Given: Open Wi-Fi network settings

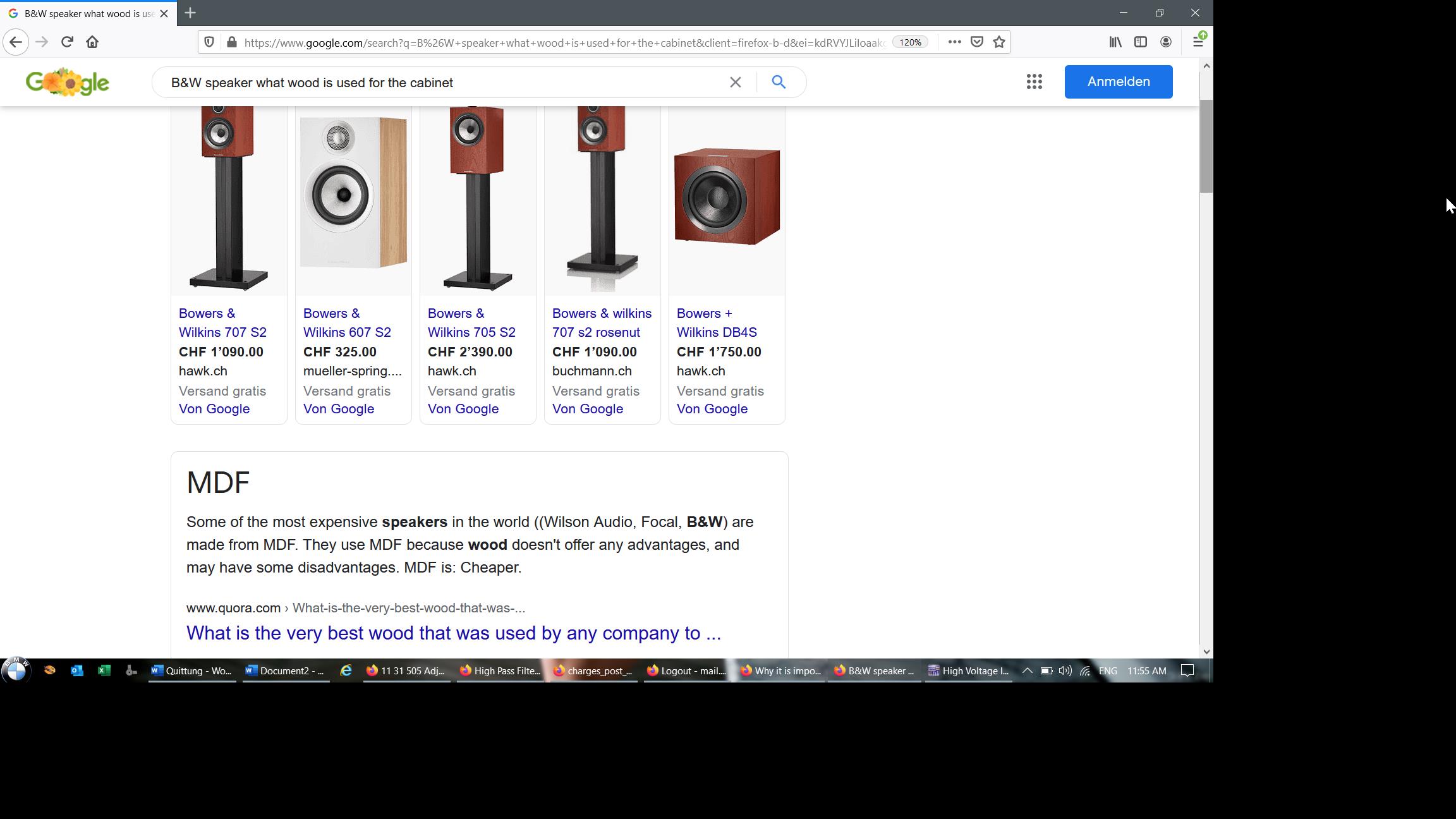Looking at the screenshot, I should pyautogui.click(x=1085, y=670).
